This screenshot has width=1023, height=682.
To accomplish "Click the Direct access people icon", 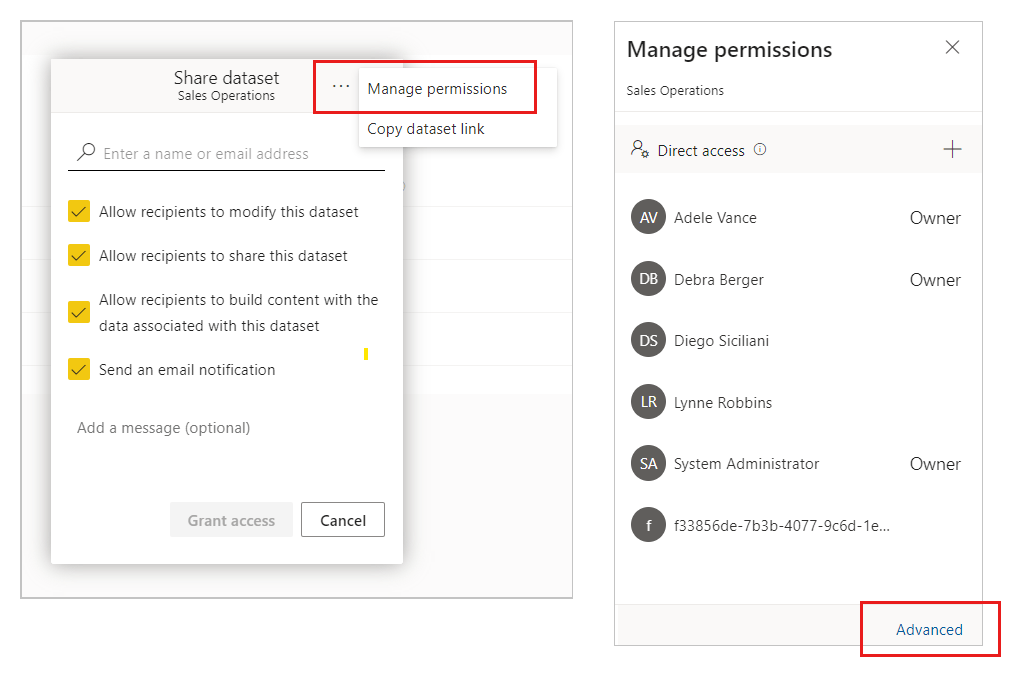I will pyautogui.click(x=638, y=148).
